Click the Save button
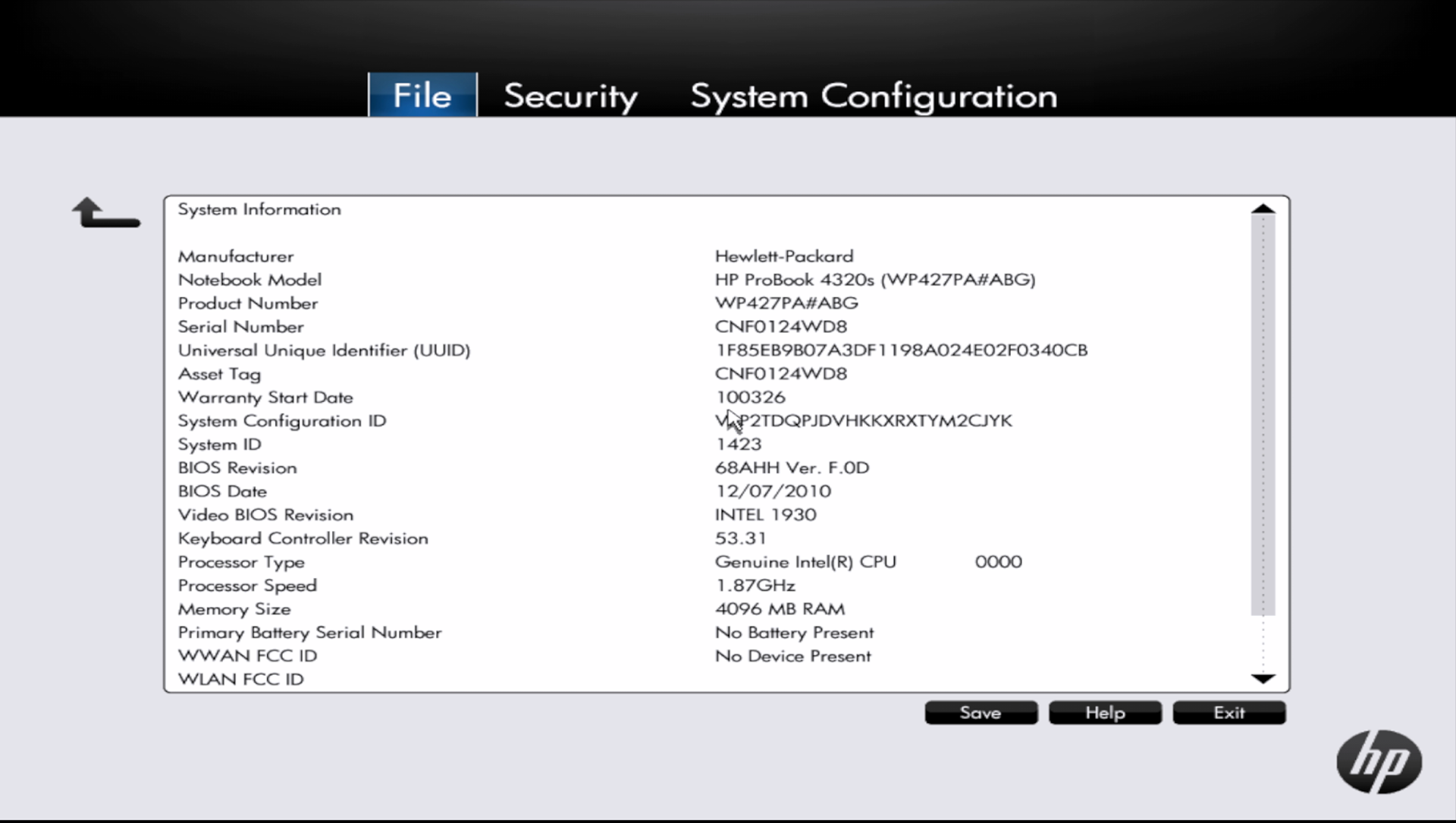1456x823 pixels. [x=981, y=712]
